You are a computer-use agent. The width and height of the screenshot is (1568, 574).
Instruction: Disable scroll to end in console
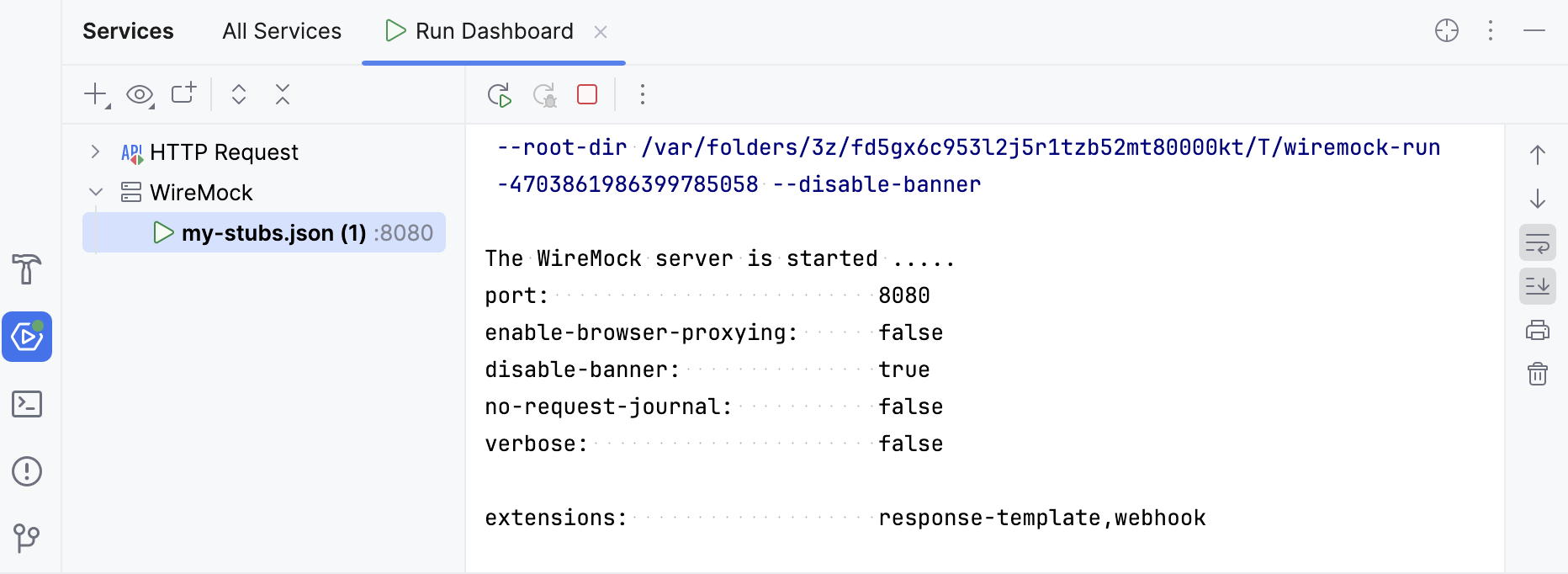coord(1538,286)
